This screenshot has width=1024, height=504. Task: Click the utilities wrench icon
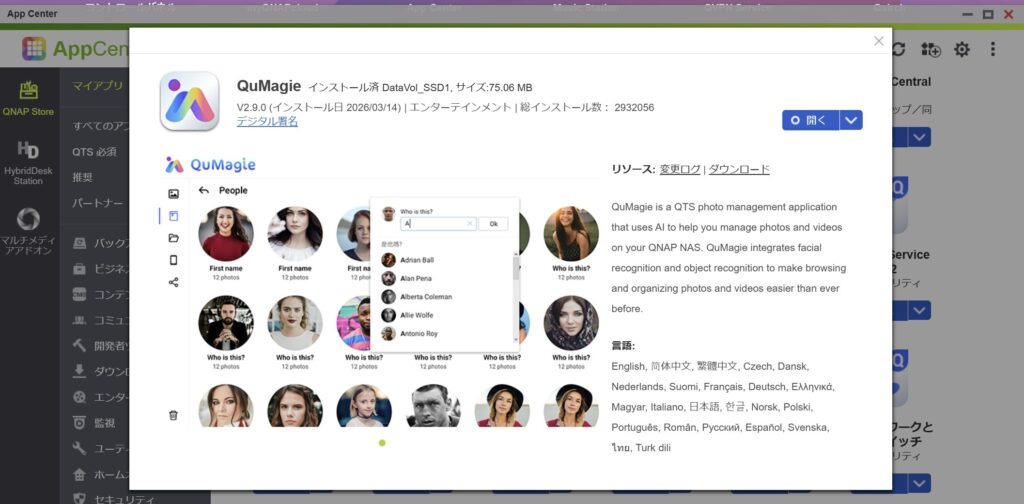[80, 449]
